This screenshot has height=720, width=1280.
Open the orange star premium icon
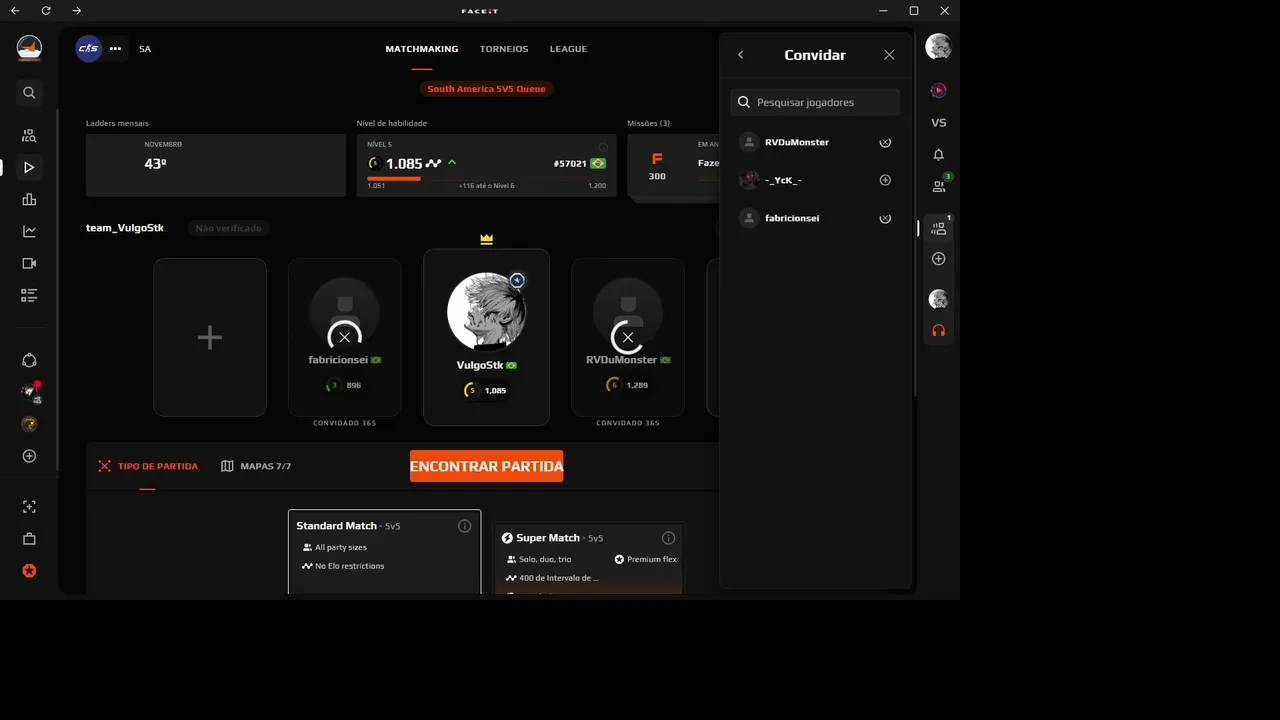click(29, 571)
